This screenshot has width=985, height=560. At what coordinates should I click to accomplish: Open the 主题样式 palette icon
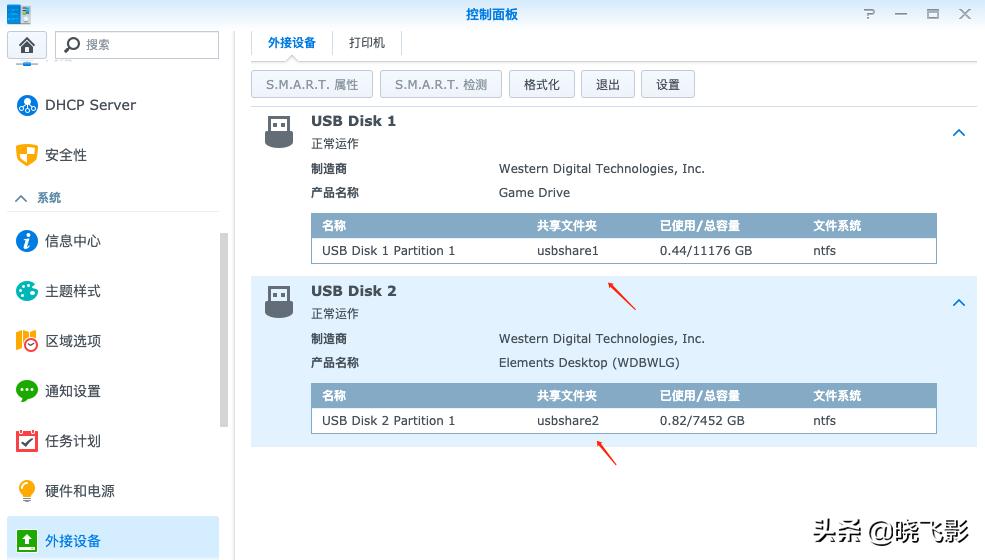point(27,291)
